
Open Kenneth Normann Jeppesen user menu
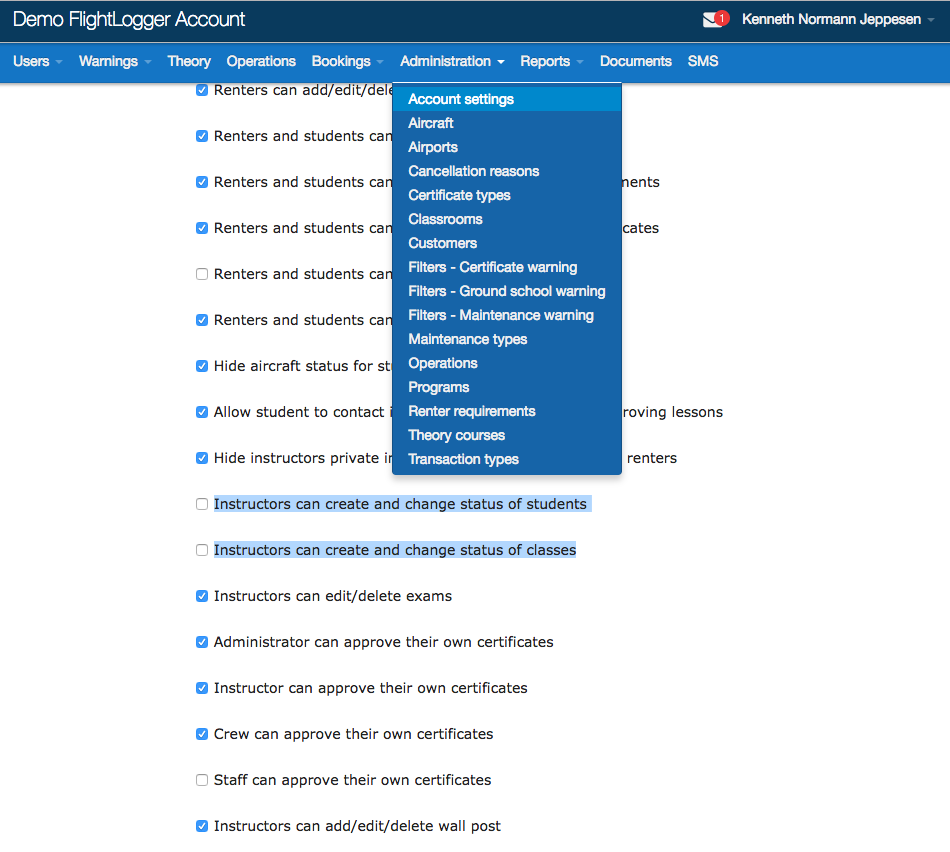(837, 19)
